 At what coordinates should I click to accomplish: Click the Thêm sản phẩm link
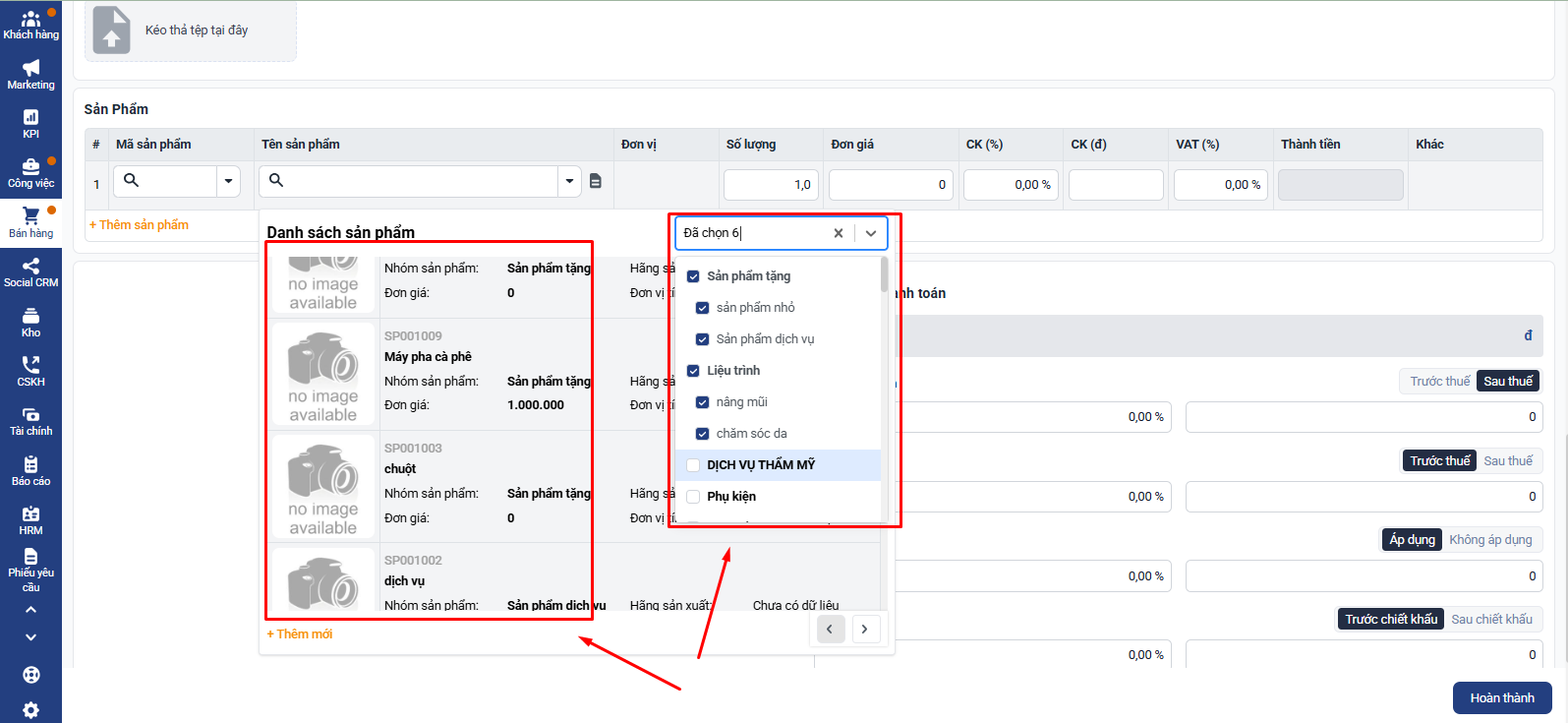coord(139,225)
